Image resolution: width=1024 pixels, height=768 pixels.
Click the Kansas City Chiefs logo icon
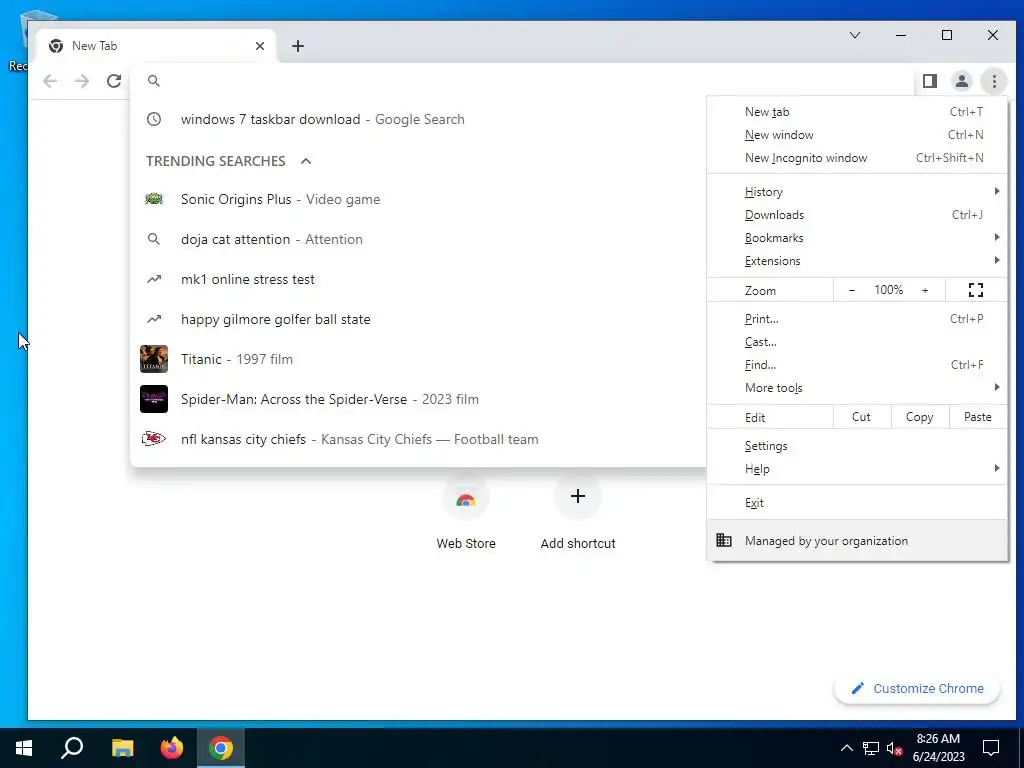click(154, 439)
